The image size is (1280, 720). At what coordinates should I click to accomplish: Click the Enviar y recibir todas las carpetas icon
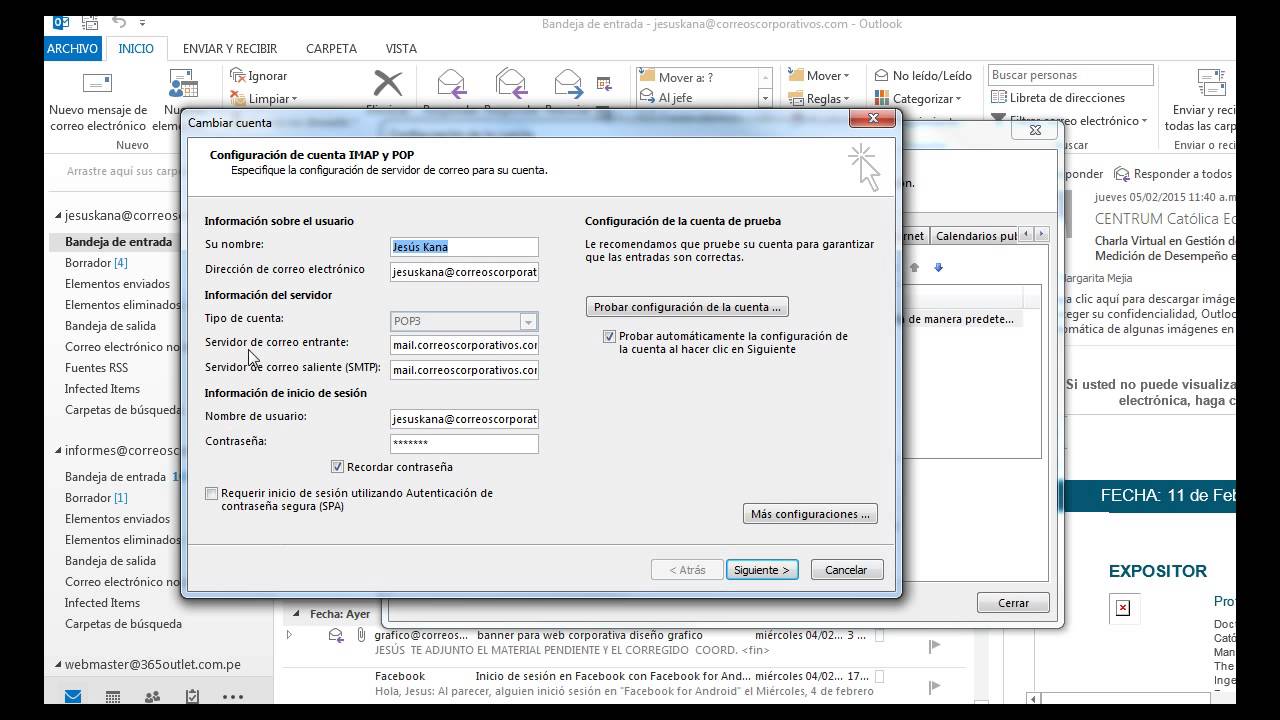tap(1211, 84)
